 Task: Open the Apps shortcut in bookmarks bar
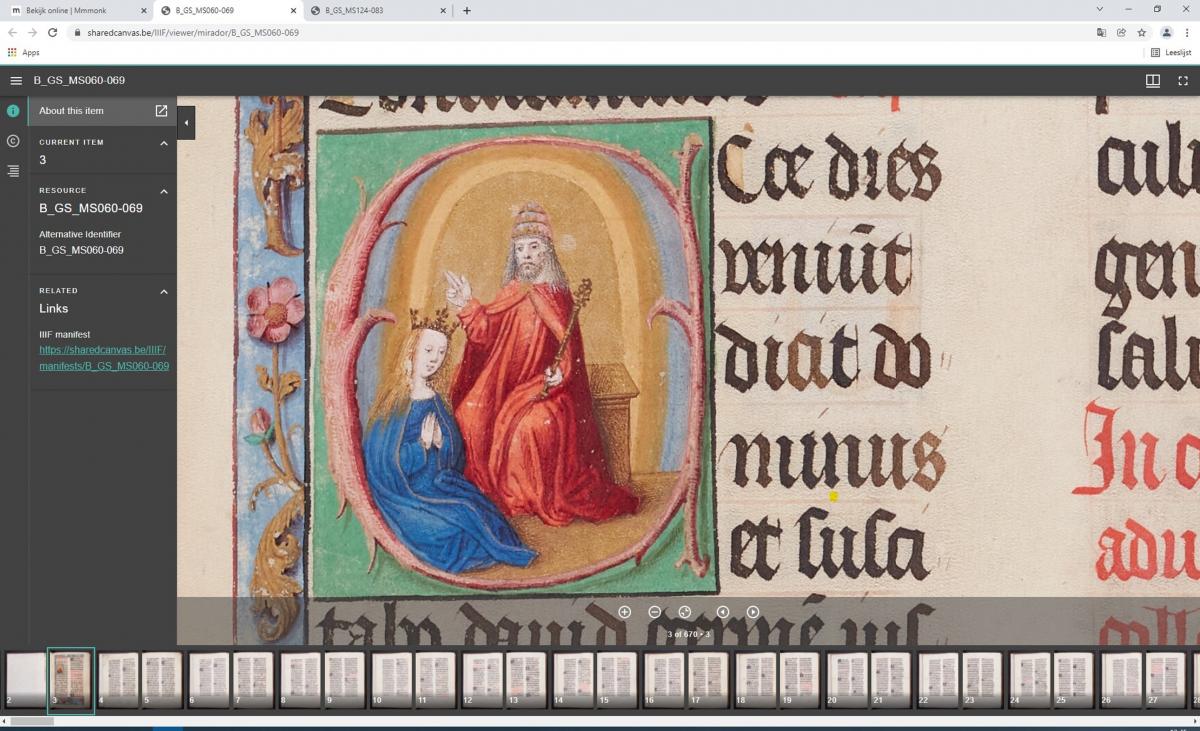[23, 53]
